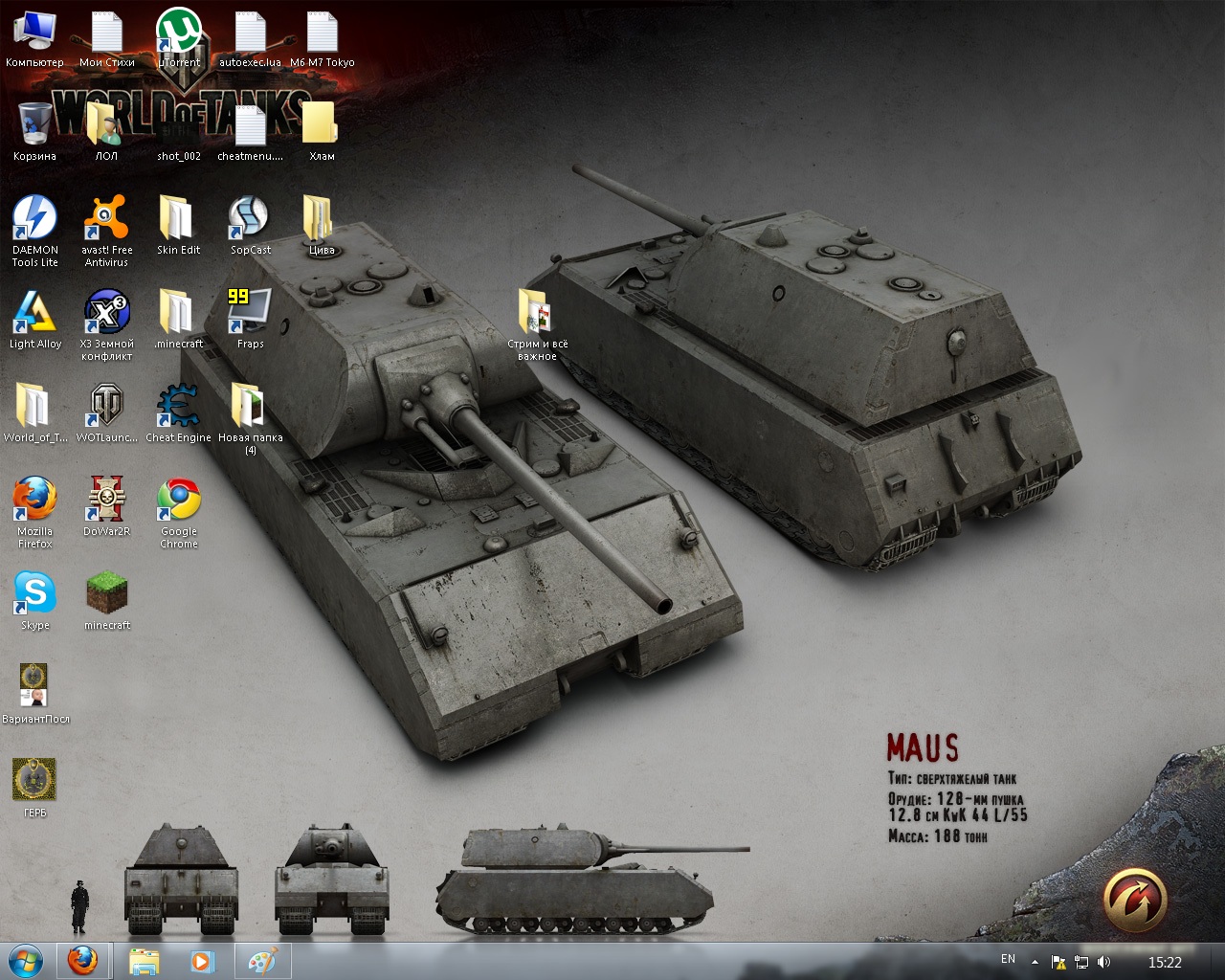
Task: Open the Компьютер desktop icon
Action: click(34, 40)
